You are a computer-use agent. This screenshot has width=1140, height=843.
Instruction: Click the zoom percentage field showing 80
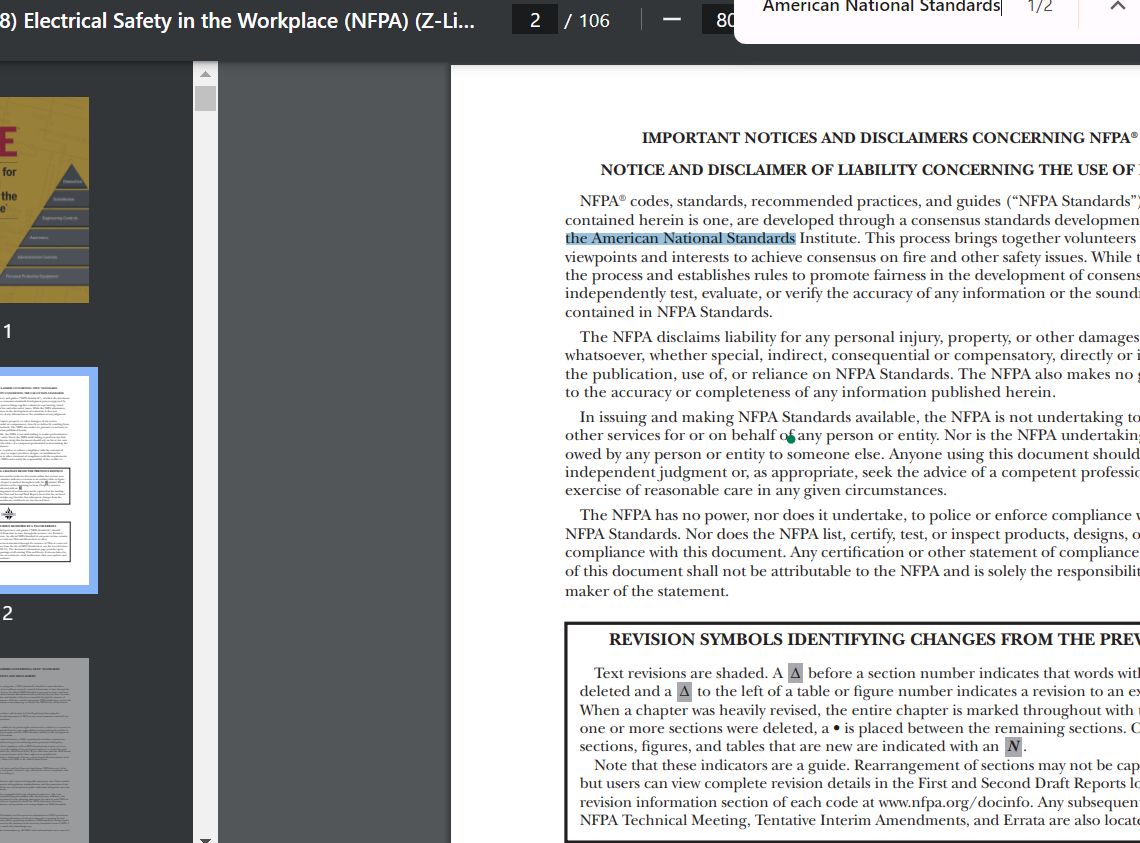tap(722, 18)
